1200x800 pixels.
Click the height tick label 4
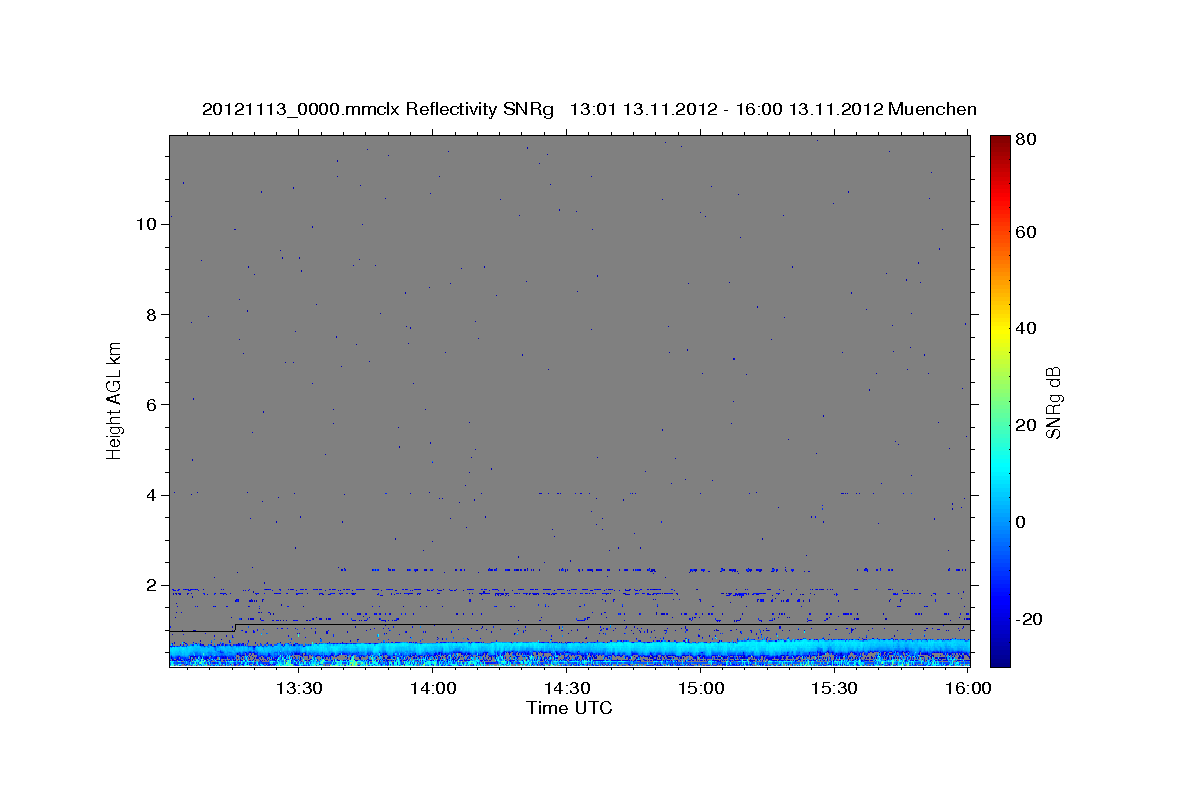tap(151, 494)
